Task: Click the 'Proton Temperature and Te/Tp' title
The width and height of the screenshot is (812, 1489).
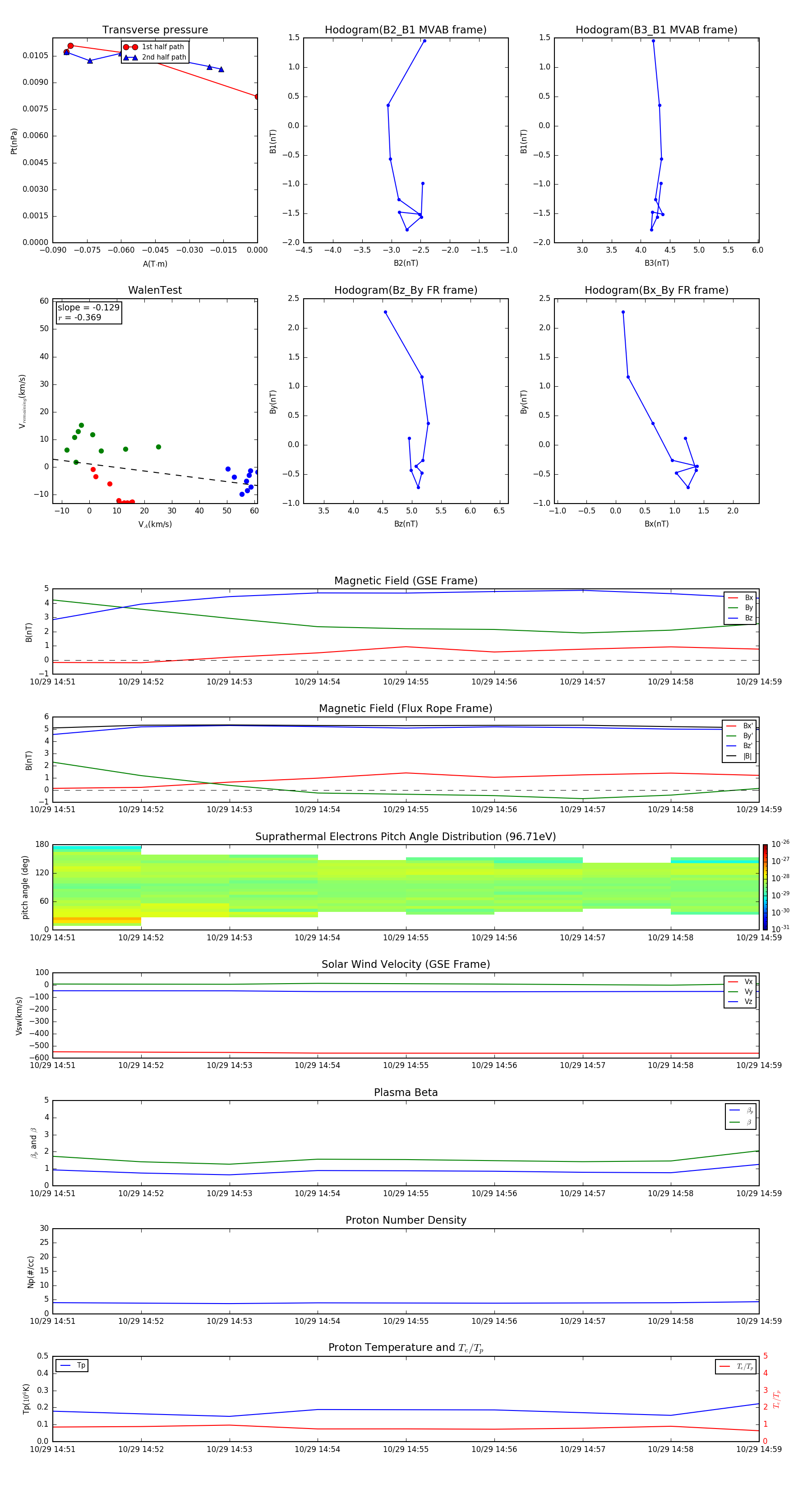Action: [406, 1347]
